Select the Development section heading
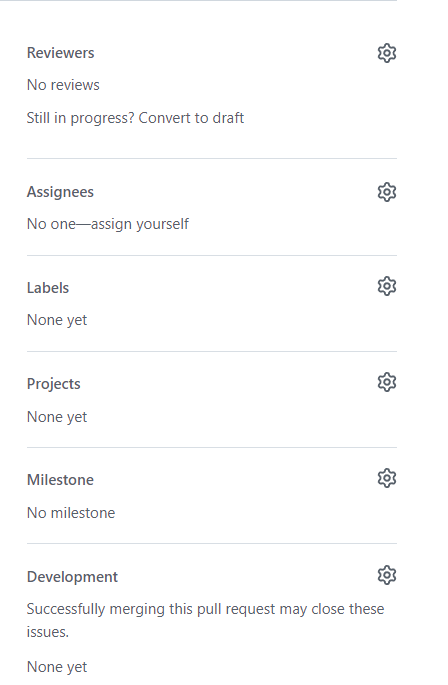The width and height of the screenshot is (448, 685). click(72, 577)
